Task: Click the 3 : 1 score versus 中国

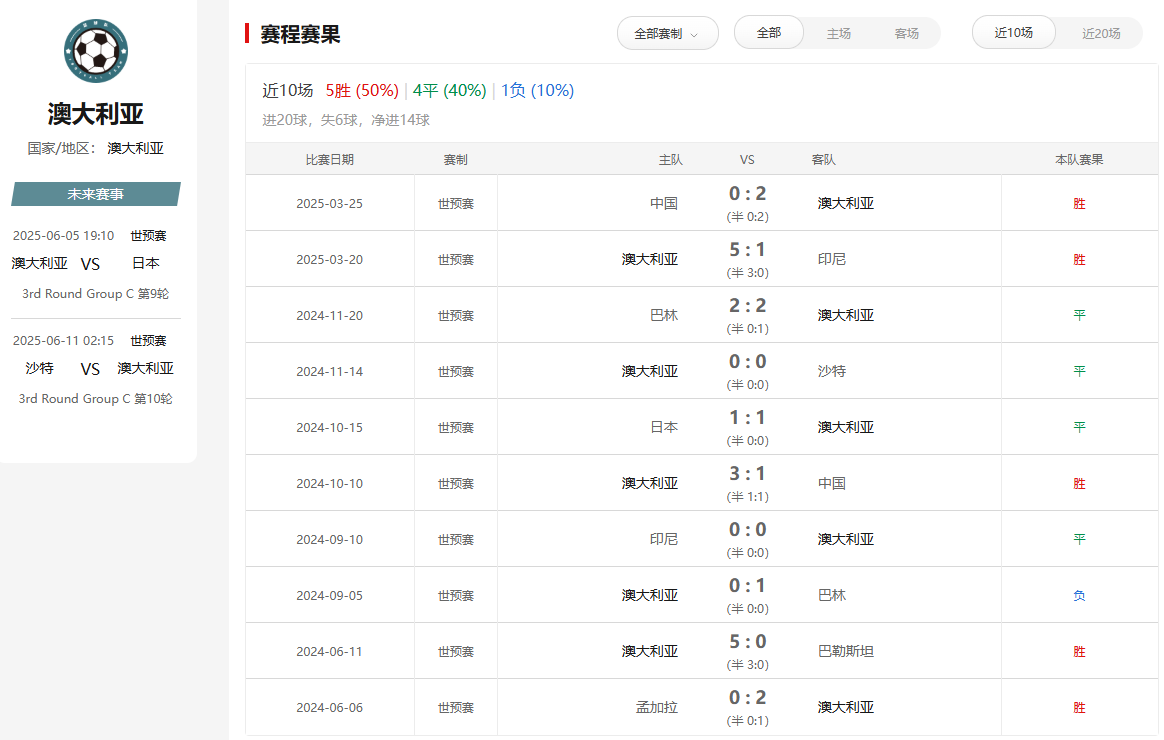Action: pyautogui.click(x=747, y=474)
